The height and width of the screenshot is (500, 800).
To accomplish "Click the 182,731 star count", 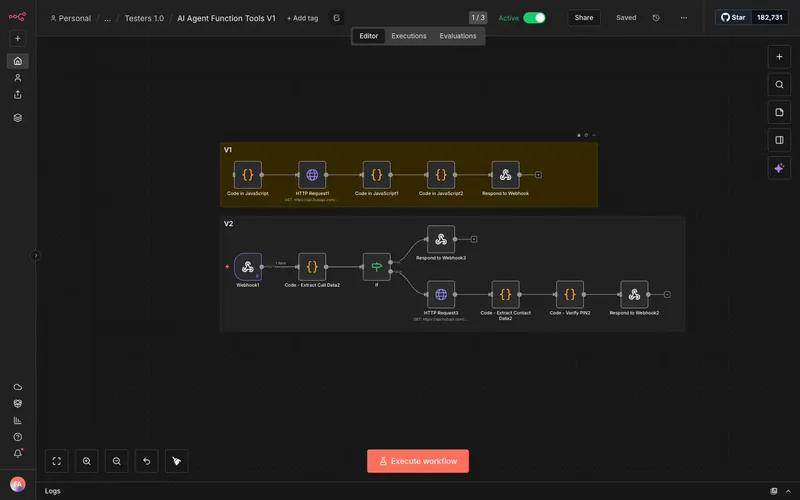I will pos(769,17).
